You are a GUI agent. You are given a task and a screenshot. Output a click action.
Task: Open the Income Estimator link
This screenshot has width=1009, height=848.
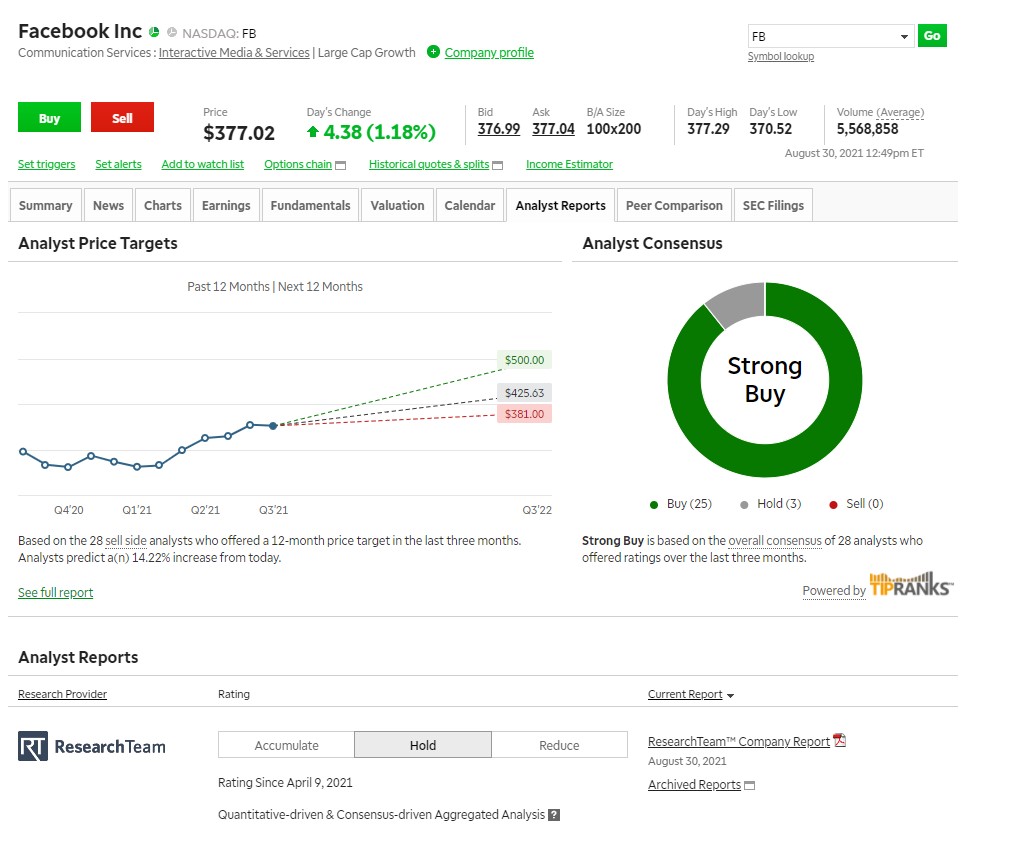[569, 164]
